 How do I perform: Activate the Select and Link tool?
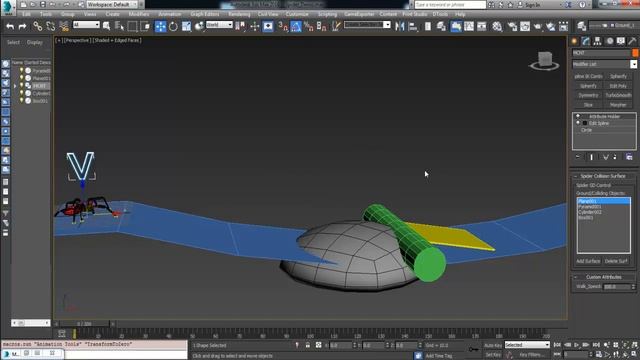[x=38, y=27]
